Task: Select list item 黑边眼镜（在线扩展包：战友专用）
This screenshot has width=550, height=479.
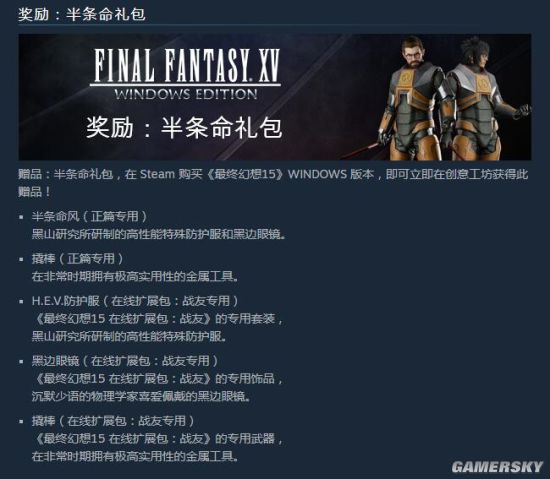Action: 125,361
